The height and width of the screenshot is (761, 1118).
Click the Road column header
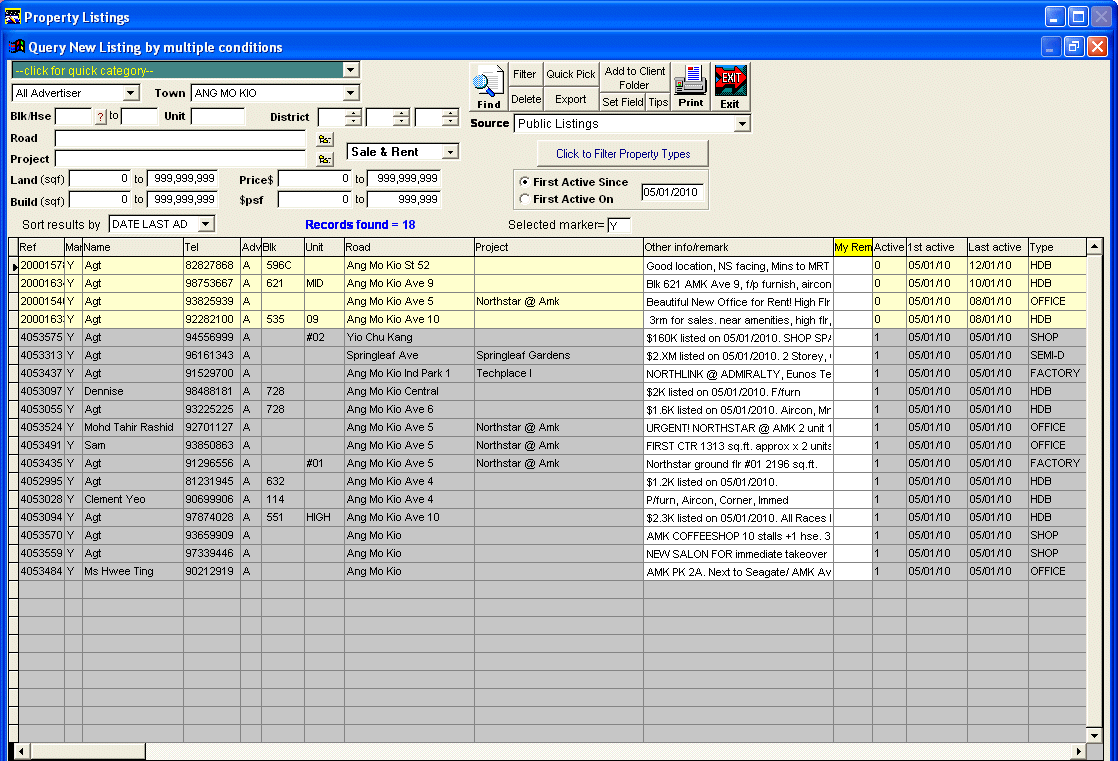click(409, 247)
